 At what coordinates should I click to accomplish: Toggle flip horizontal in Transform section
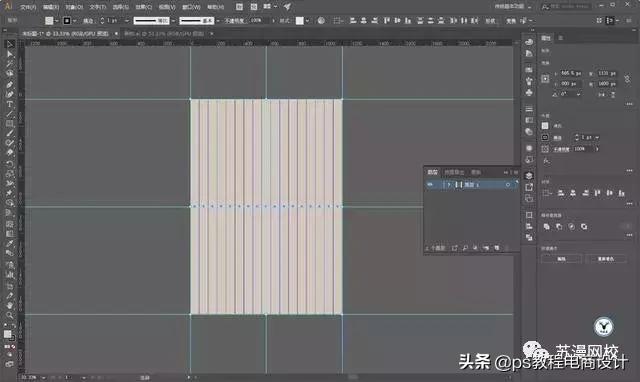602,94
